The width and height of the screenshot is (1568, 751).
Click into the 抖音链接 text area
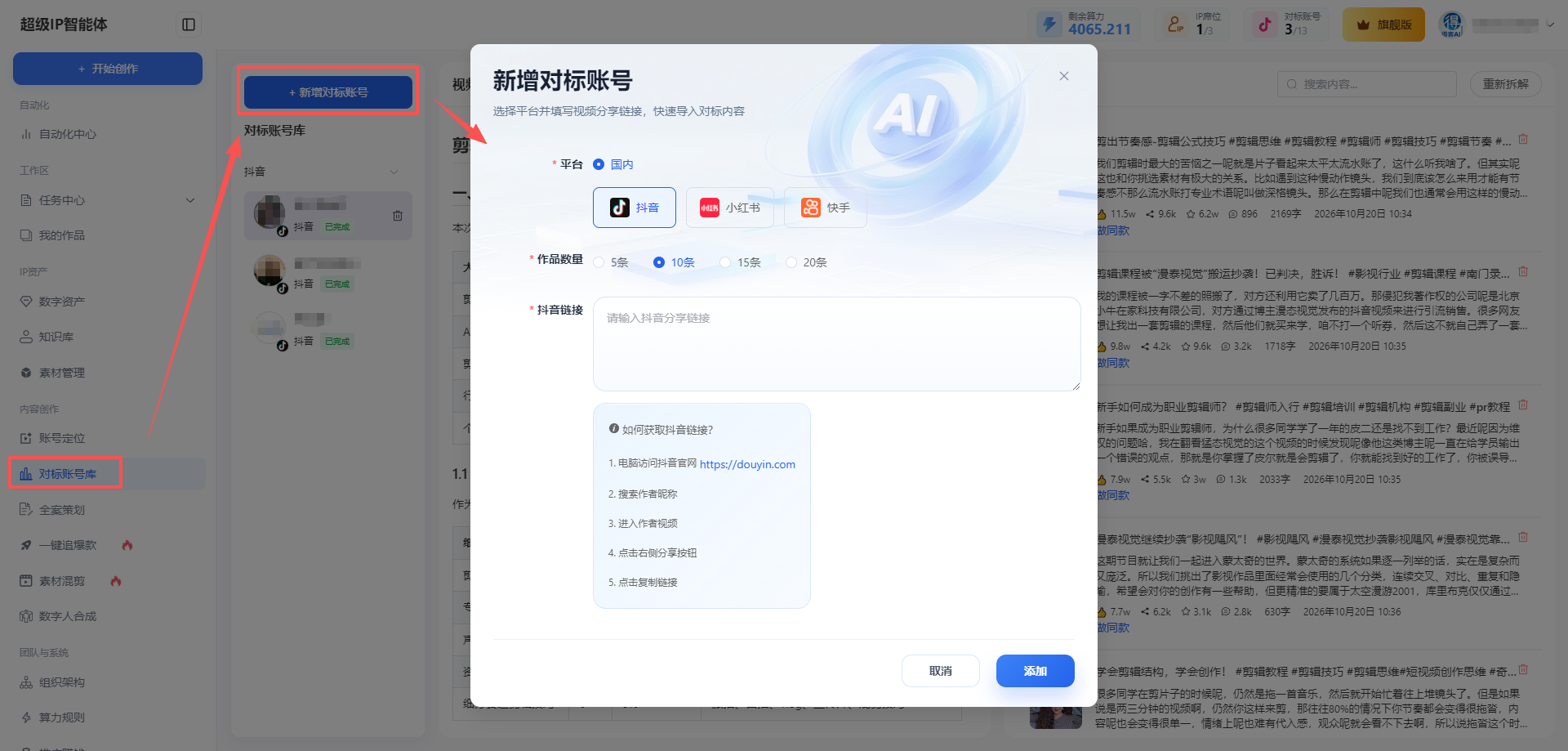pos(837,344)
